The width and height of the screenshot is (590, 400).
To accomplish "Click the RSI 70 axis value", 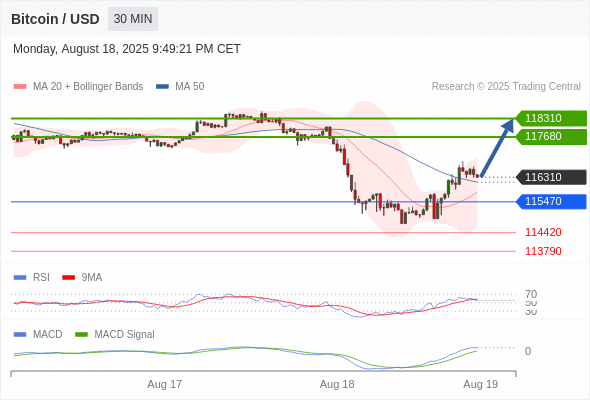I will (x=531, y=294).
